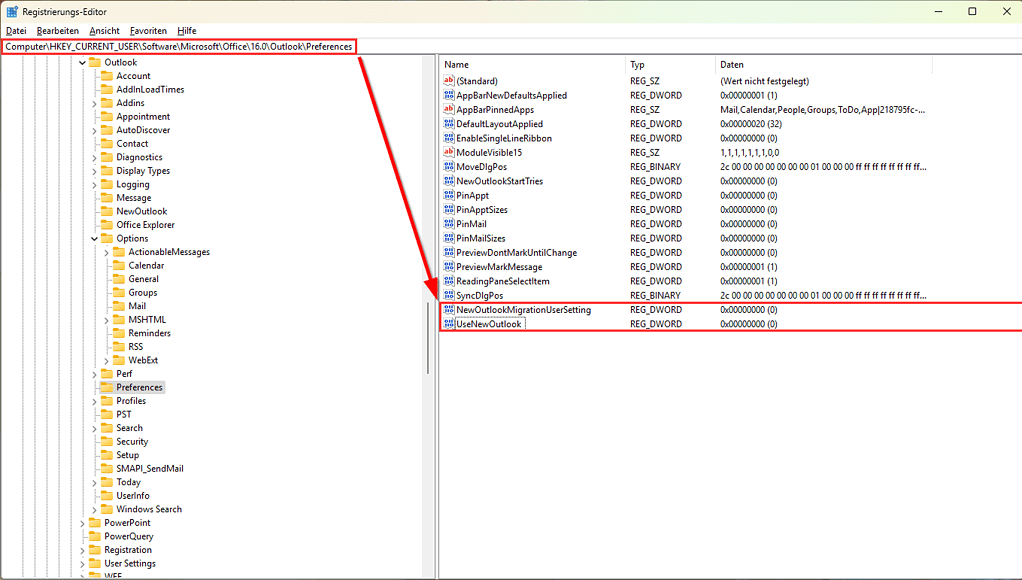The image size is (1022, 580).
Task: Collapse the Options tree node
Action: pyautogui.click(x=95, y=239)
